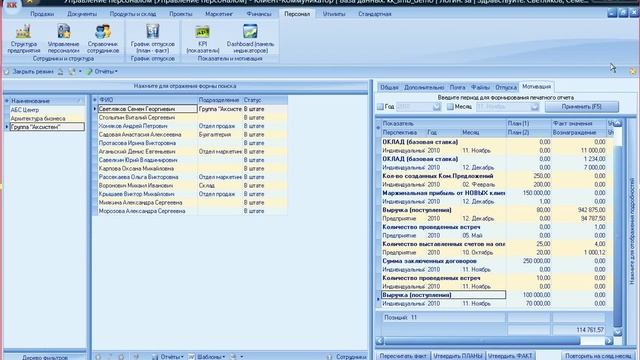640x360 pixels.
Task: Open the year combo box dropdown
Action: 436,107
